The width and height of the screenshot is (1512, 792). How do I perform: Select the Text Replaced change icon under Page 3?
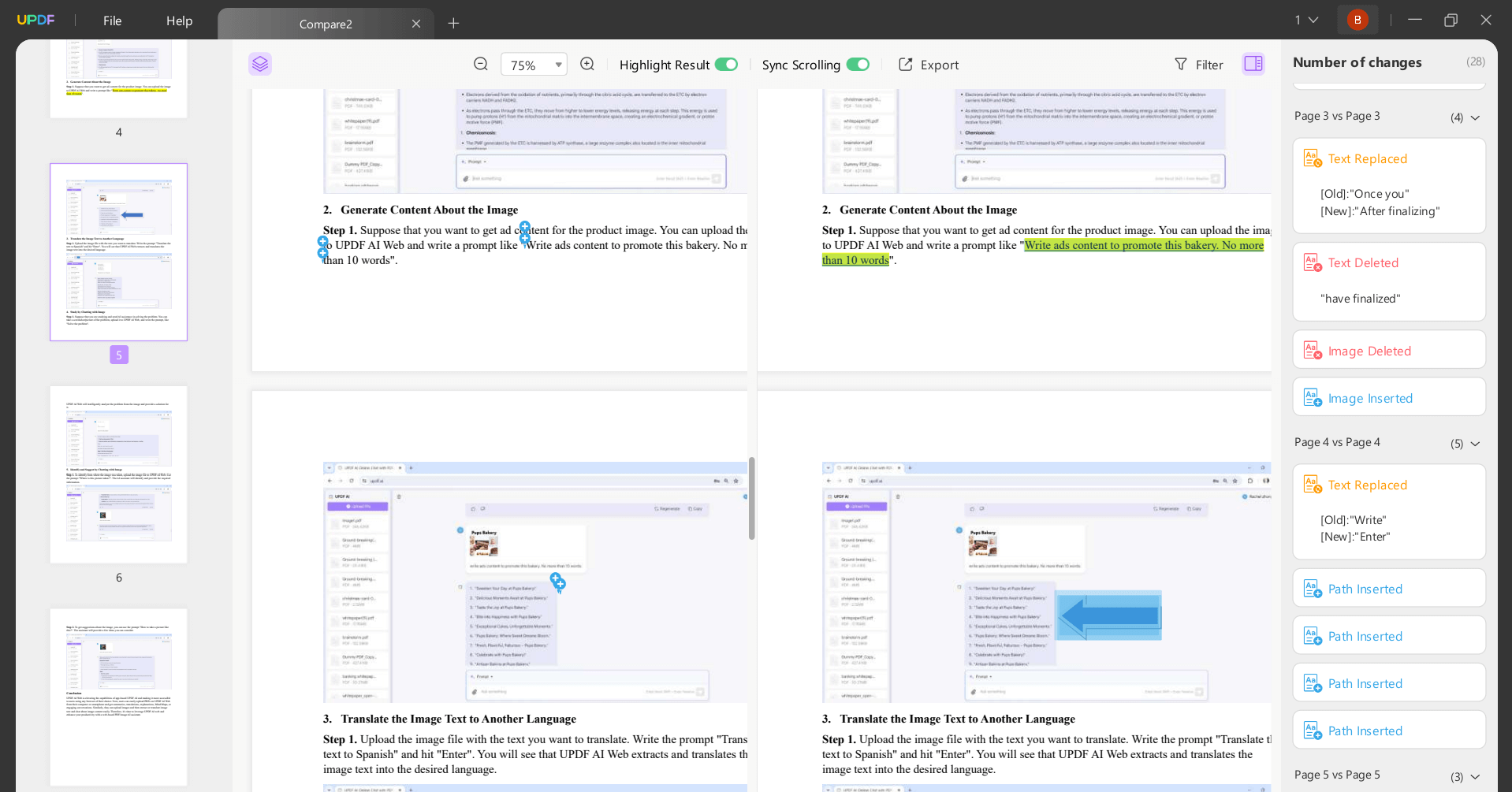coord(1312,158)
